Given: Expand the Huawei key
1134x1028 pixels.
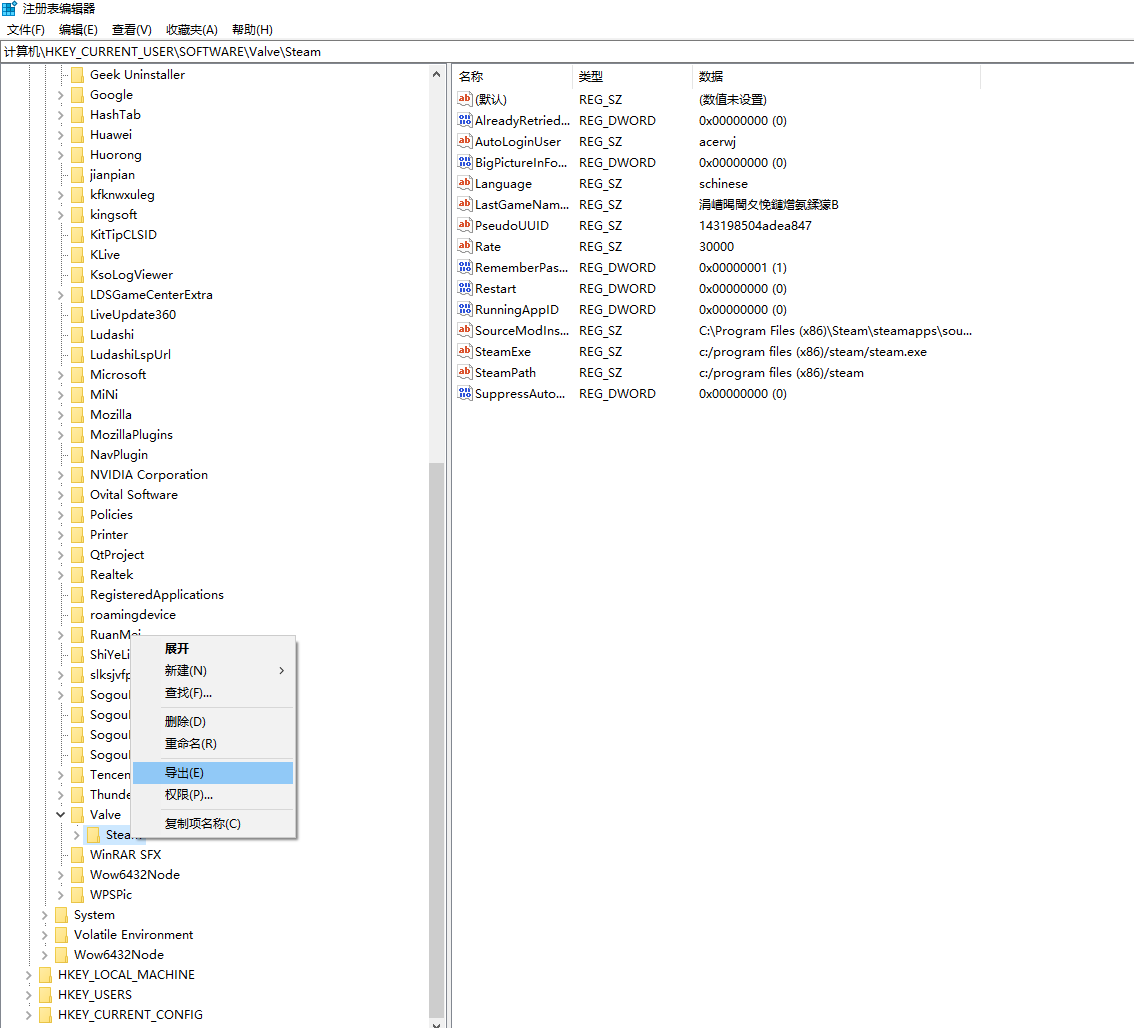Looking at the screenshot, I should pos(61,135).
